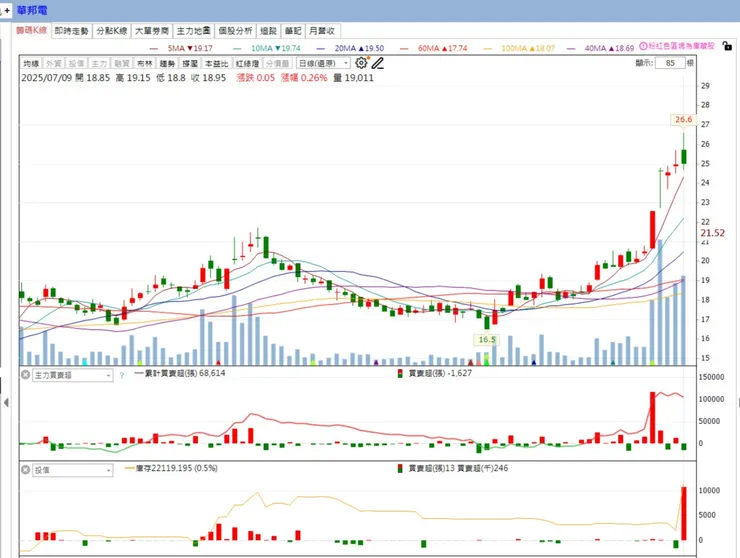Click the unlock padlock icon
This screenshot has width=740, height=558.
tap(727, 46)
